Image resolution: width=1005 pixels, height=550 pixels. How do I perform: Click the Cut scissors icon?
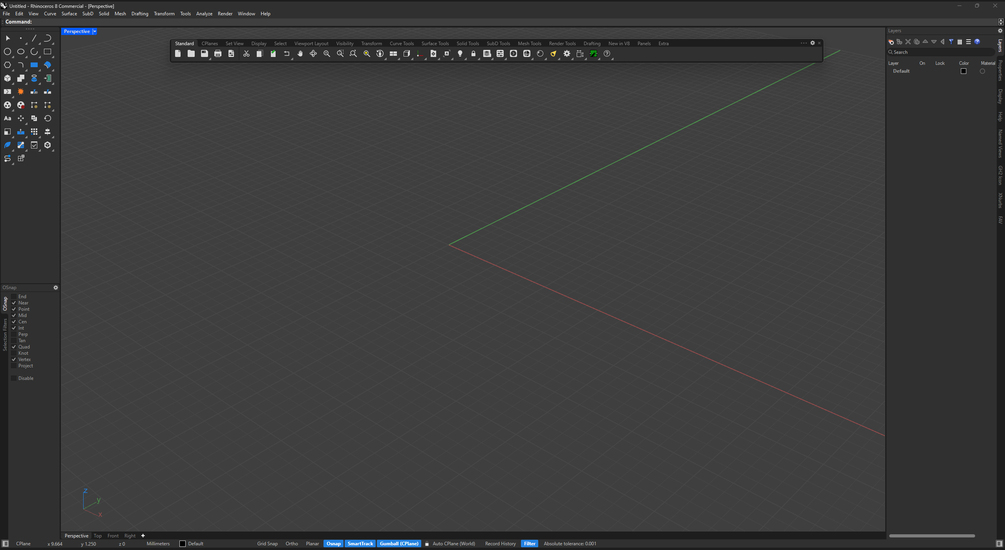[246, 54]
